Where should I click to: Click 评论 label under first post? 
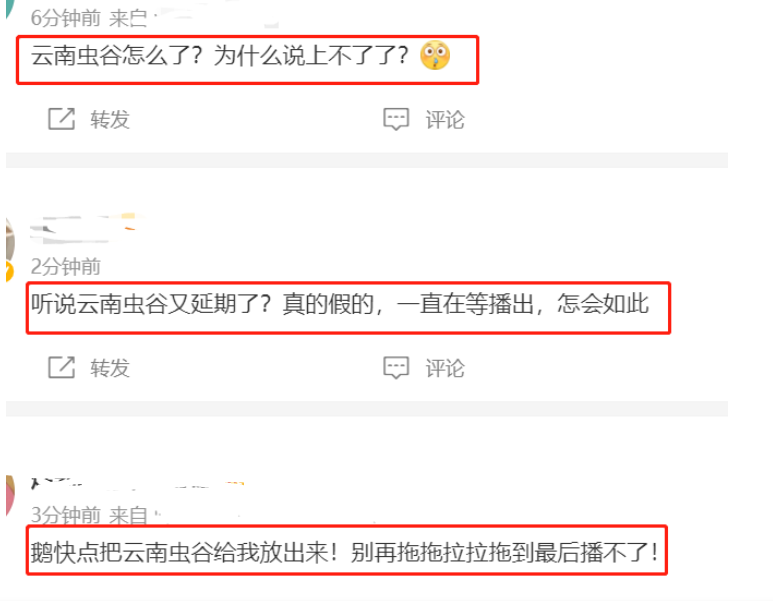[445, 120]
